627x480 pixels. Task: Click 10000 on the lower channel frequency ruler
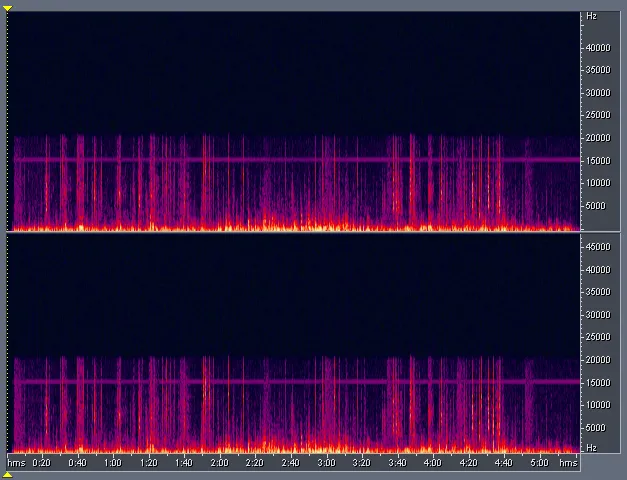point(598,405)
